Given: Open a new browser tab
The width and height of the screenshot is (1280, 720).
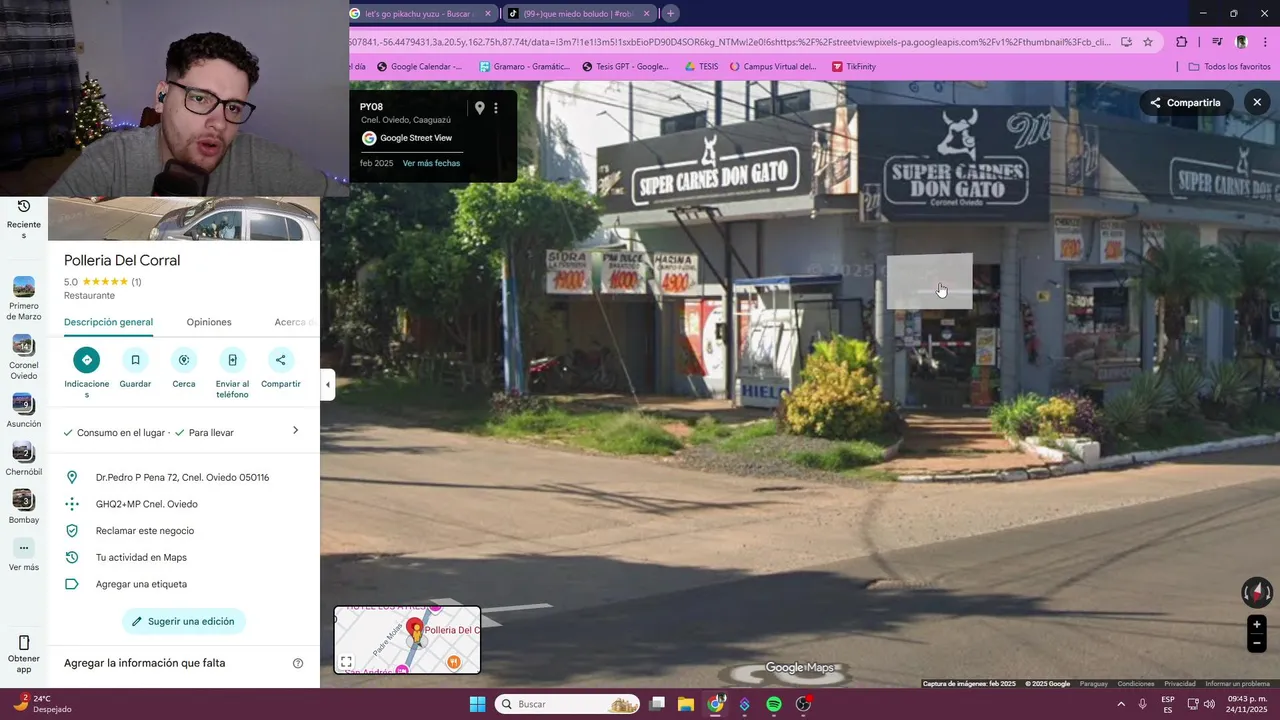Looking at the screenshot, I should (x=671, y=14).
